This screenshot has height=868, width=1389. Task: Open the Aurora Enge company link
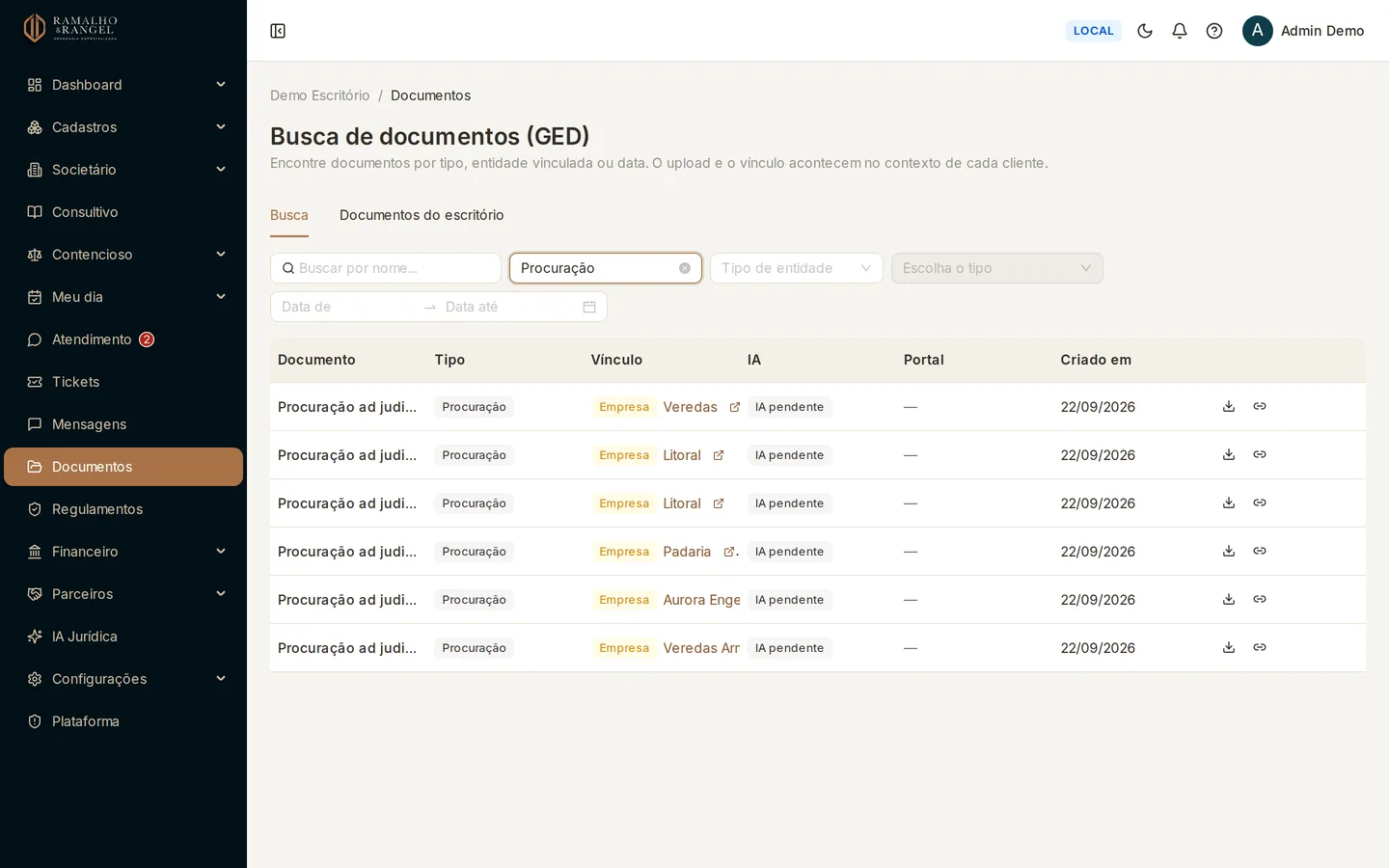(701, 600)
